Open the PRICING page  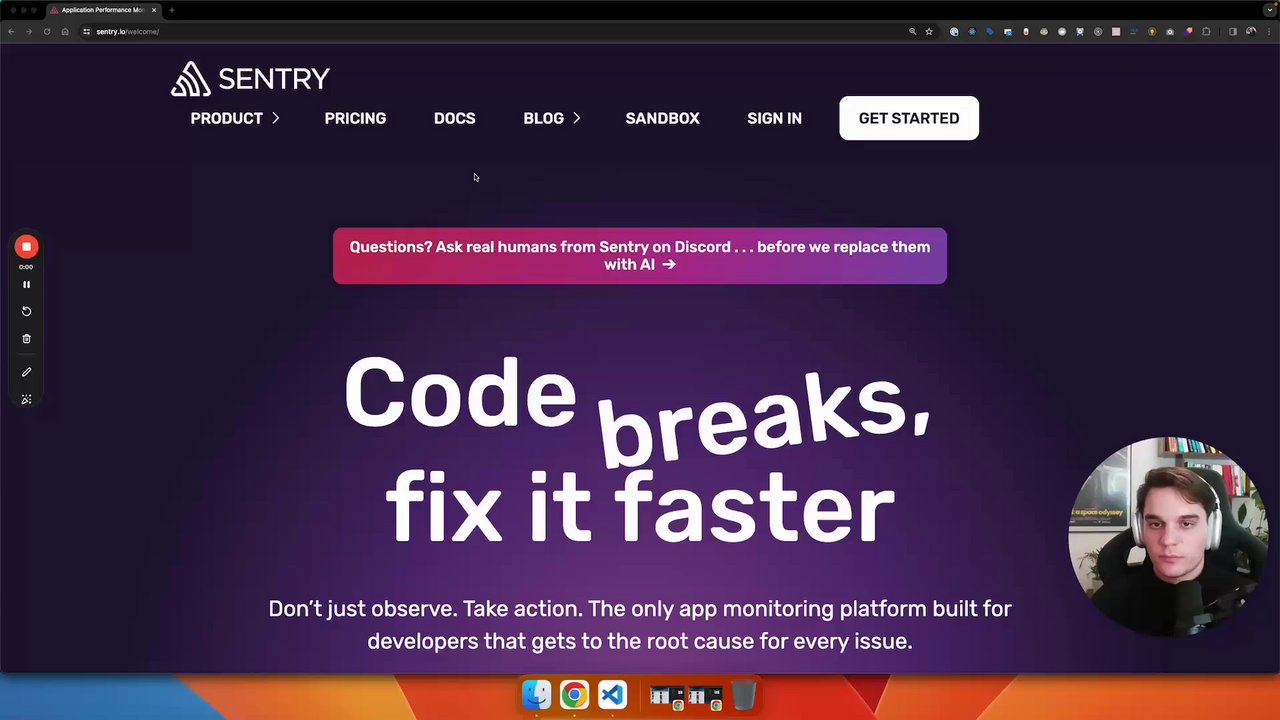click(x=355, y=118)
